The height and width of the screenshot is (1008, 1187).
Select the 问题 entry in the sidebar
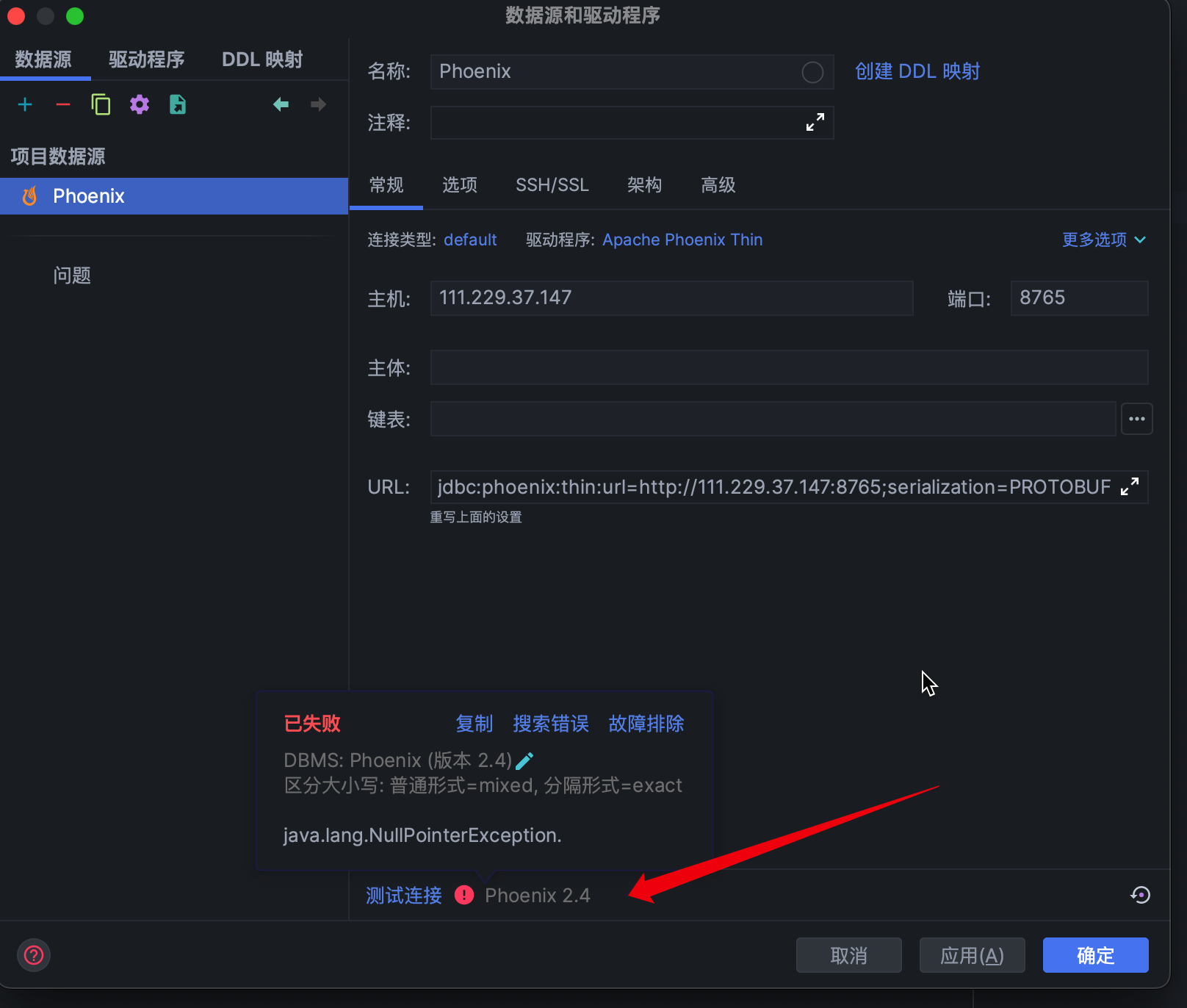72,276
